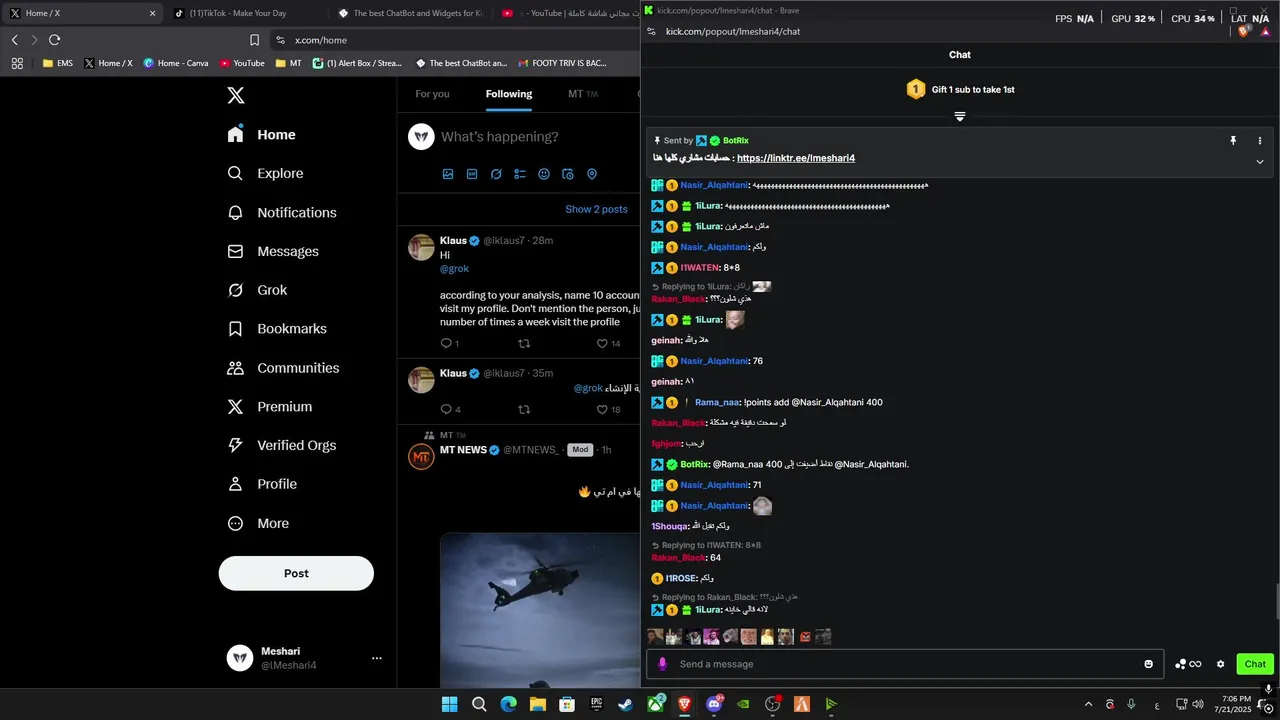The width and height of the screenshot is (1280, 720).
Task: Schedule the post with calendar icon
Action: [x=568, y=174]
